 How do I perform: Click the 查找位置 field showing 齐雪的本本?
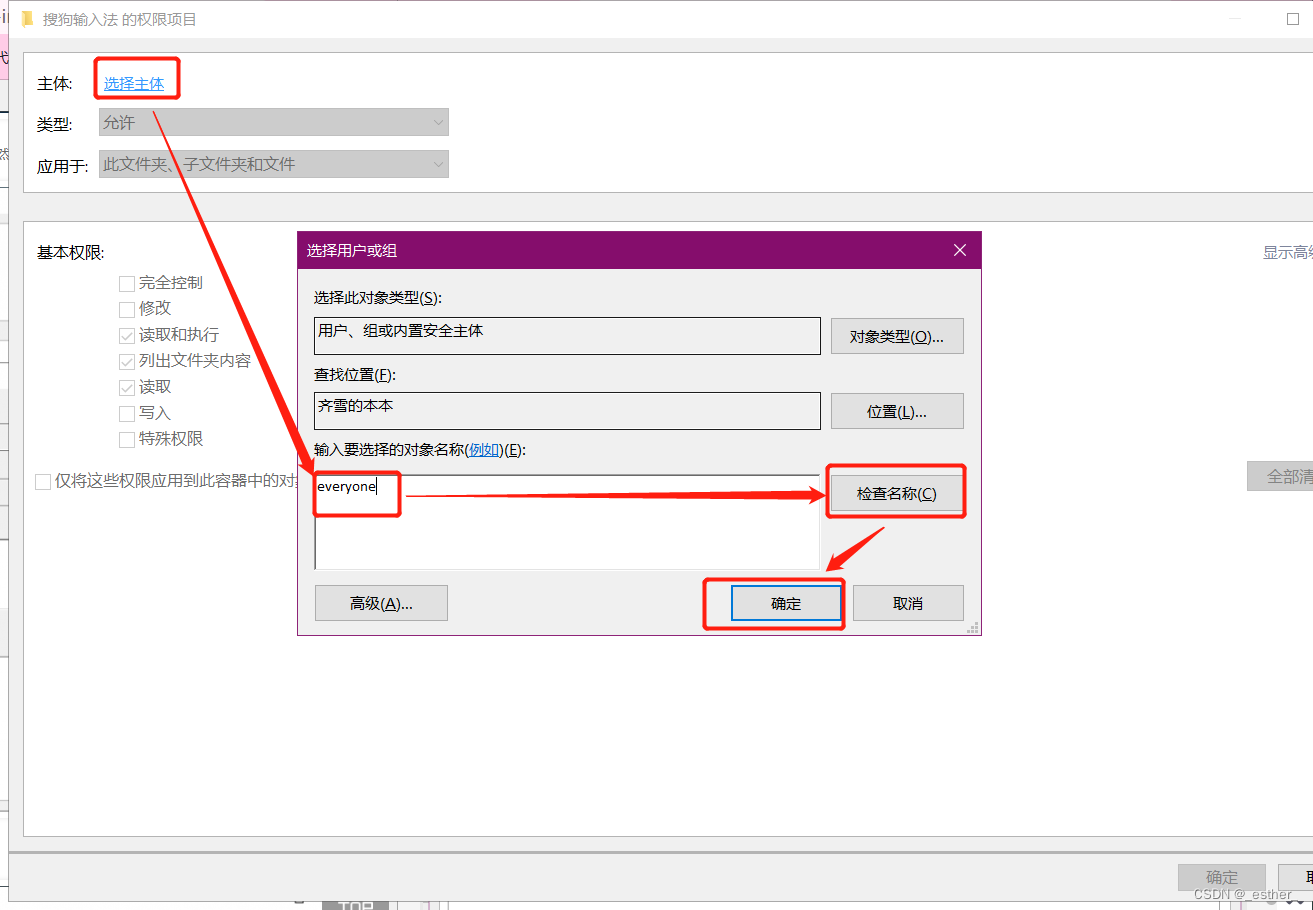click(567, 410)
